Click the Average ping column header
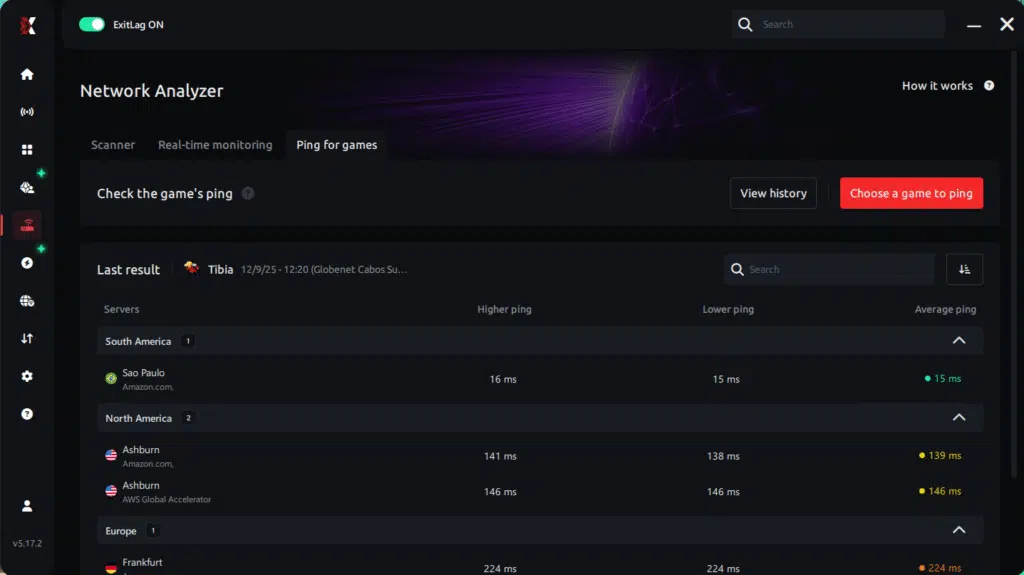 pyautogui.click(x=945, y=309)
